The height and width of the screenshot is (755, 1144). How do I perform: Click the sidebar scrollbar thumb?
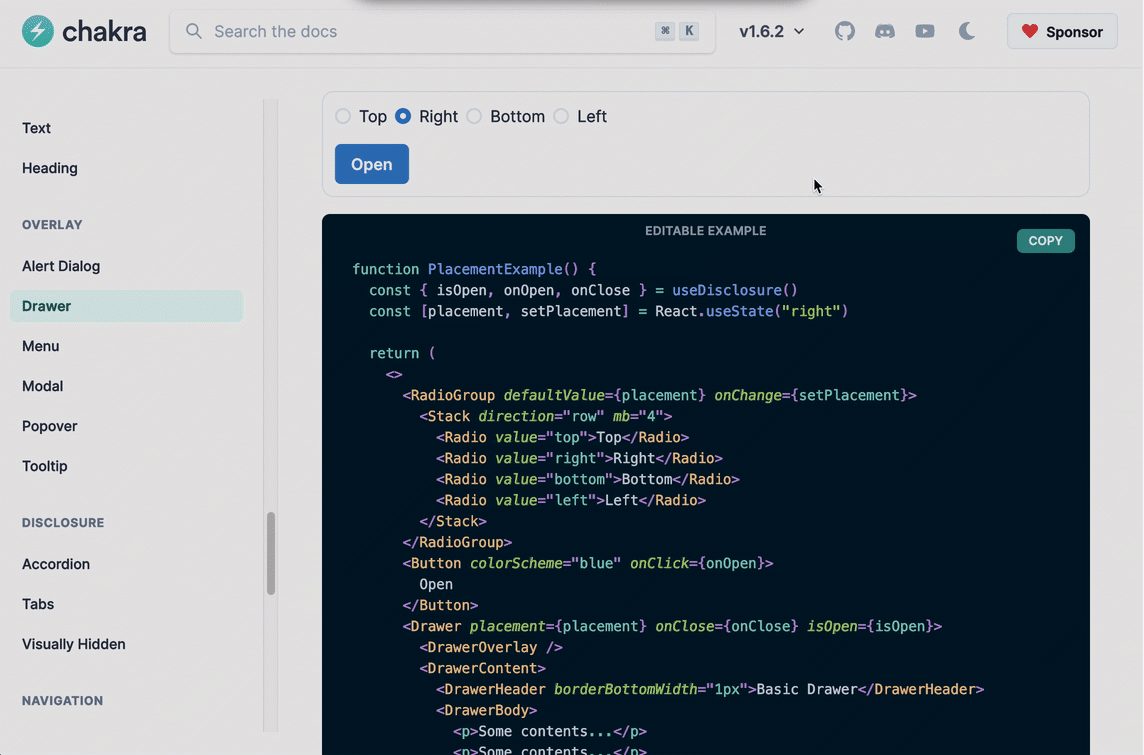pyautogui.click(x=271, y=553)
